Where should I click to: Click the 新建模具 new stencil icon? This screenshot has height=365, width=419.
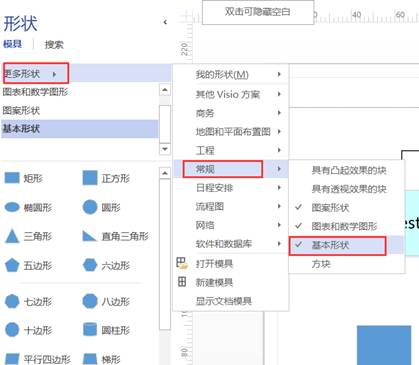182,282
